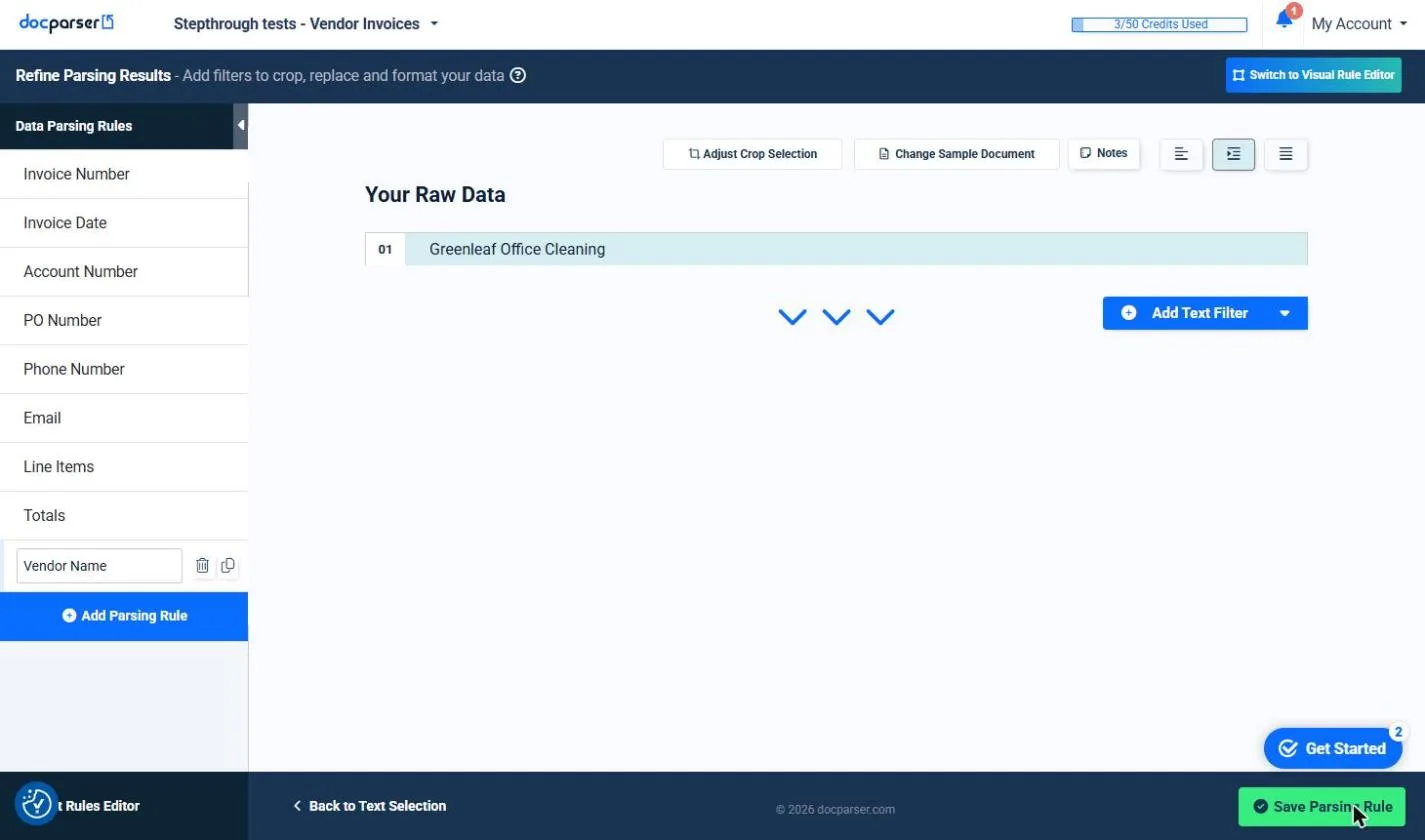Click Change Sample Document
The image size is (1425, 840).
pos(956,154)
